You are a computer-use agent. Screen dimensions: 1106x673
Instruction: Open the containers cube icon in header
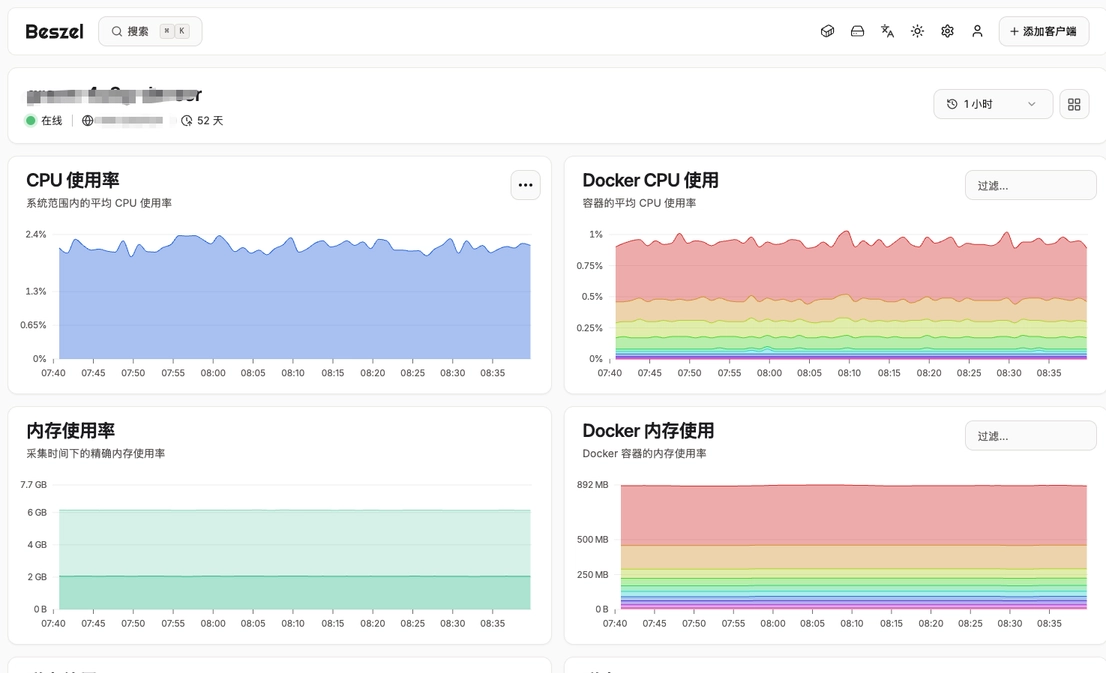point(827,31)
